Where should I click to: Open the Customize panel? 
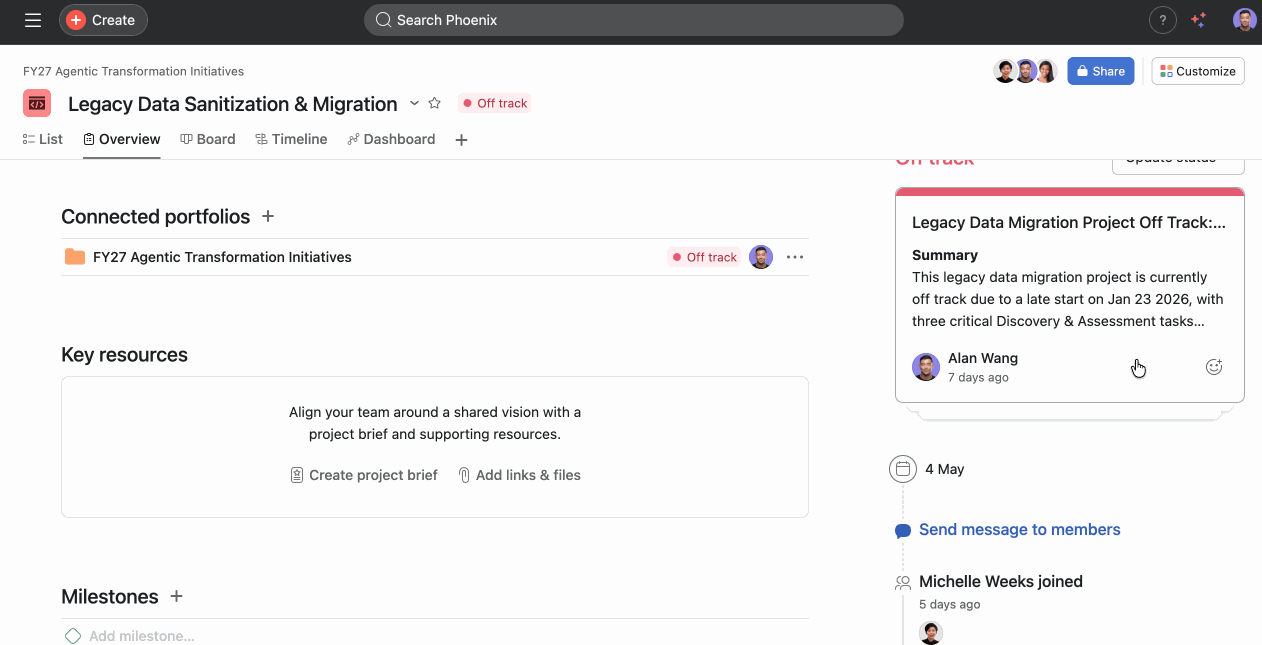click(x=1198, y=71)
